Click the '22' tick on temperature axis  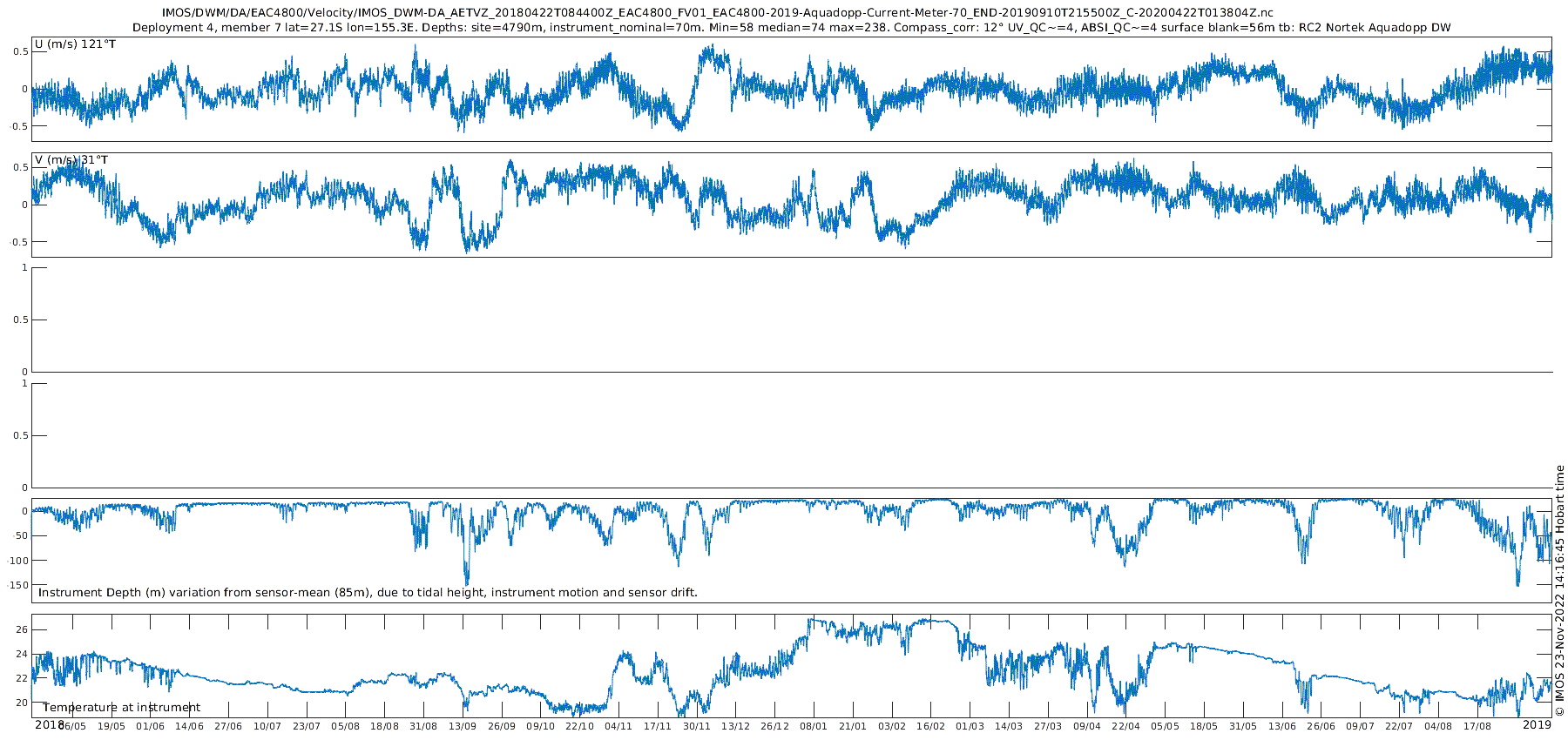[x=23, y=678]
